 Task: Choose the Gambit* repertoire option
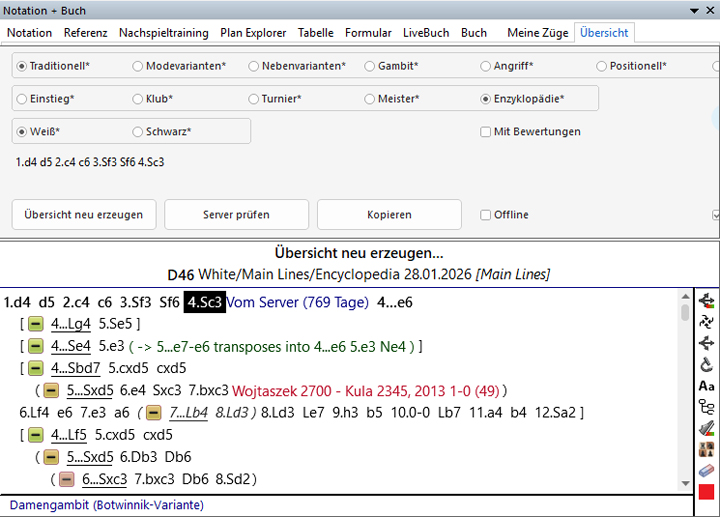[x=370, y=66]
